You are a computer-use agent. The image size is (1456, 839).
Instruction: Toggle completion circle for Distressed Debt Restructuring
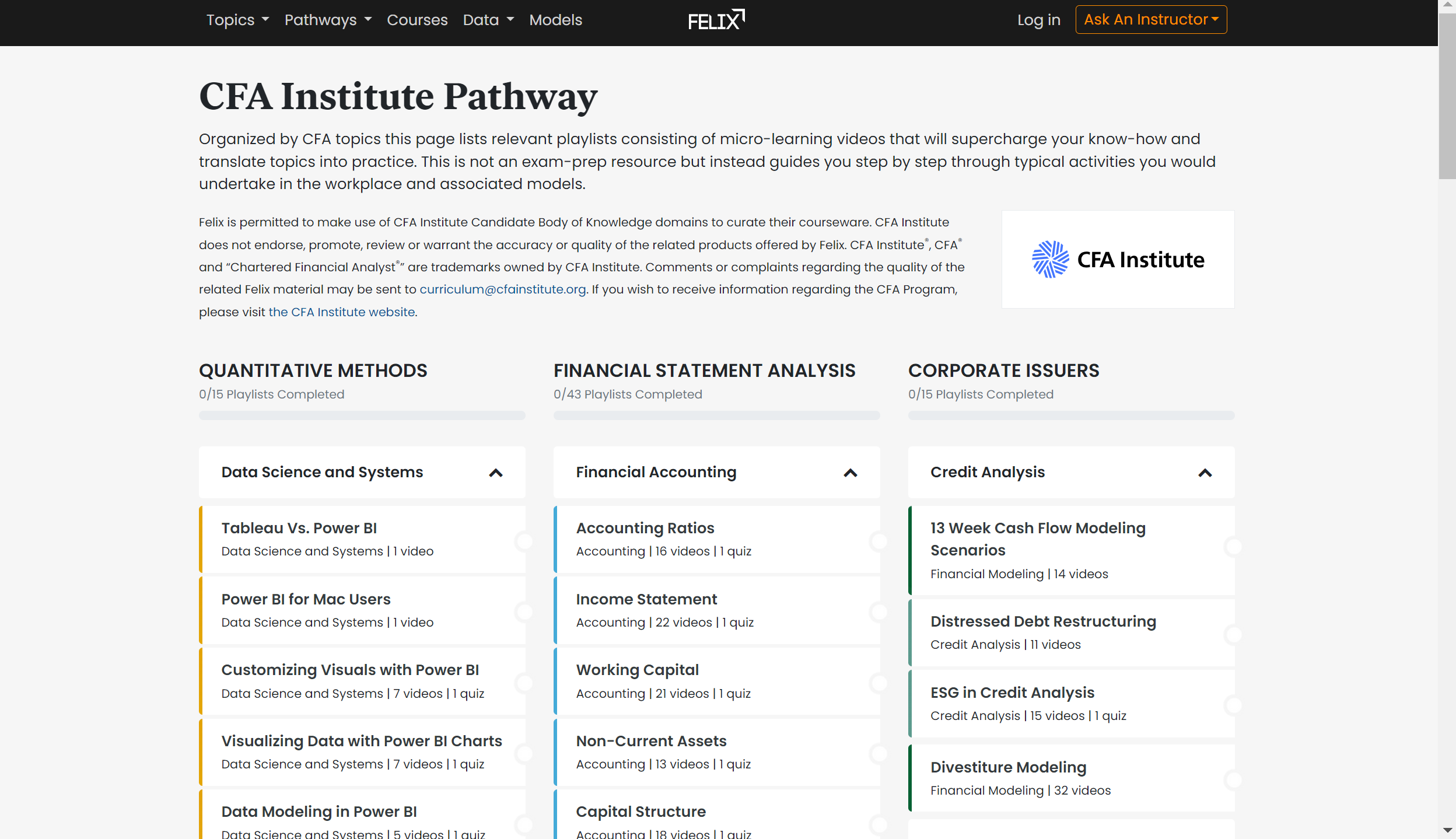click(1233, 634)
